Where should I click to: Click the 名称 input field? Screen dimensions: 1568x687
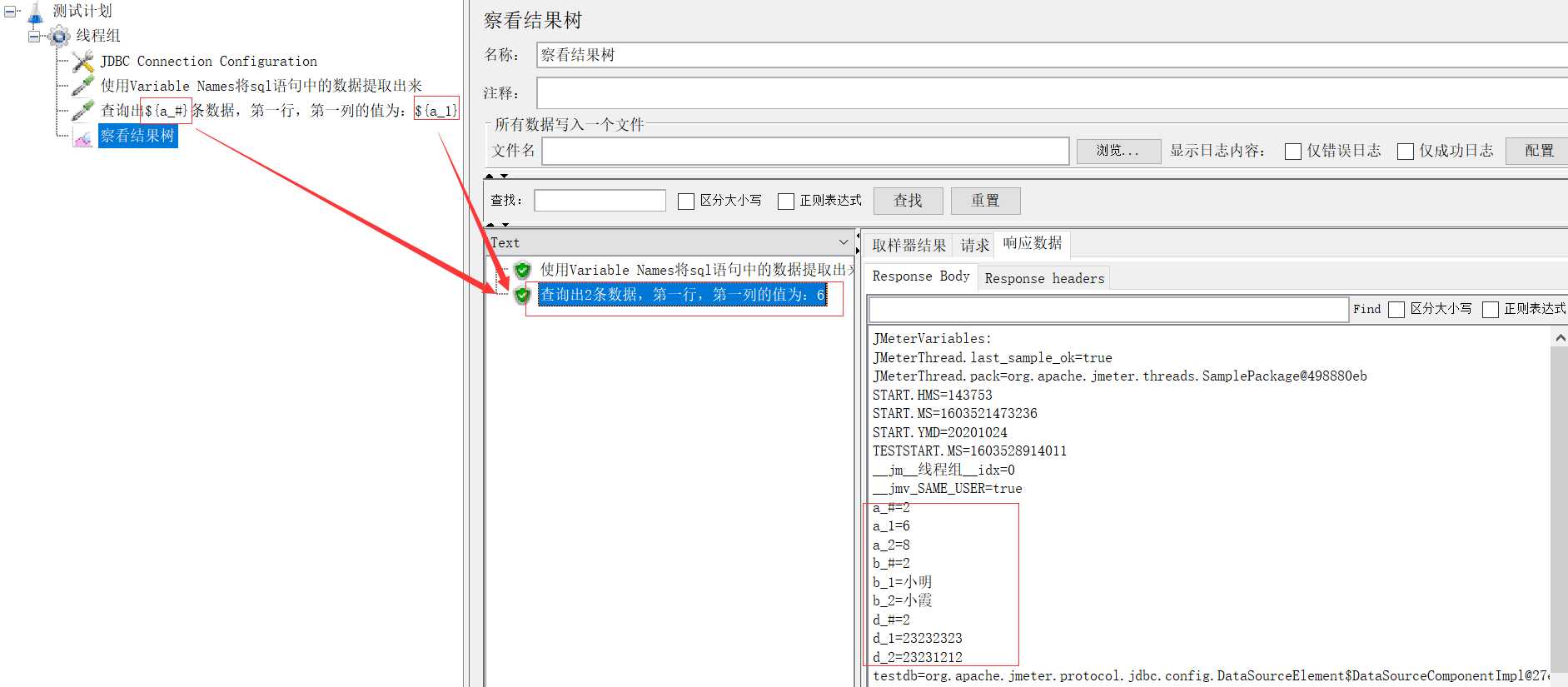(x=1052, y=55)
